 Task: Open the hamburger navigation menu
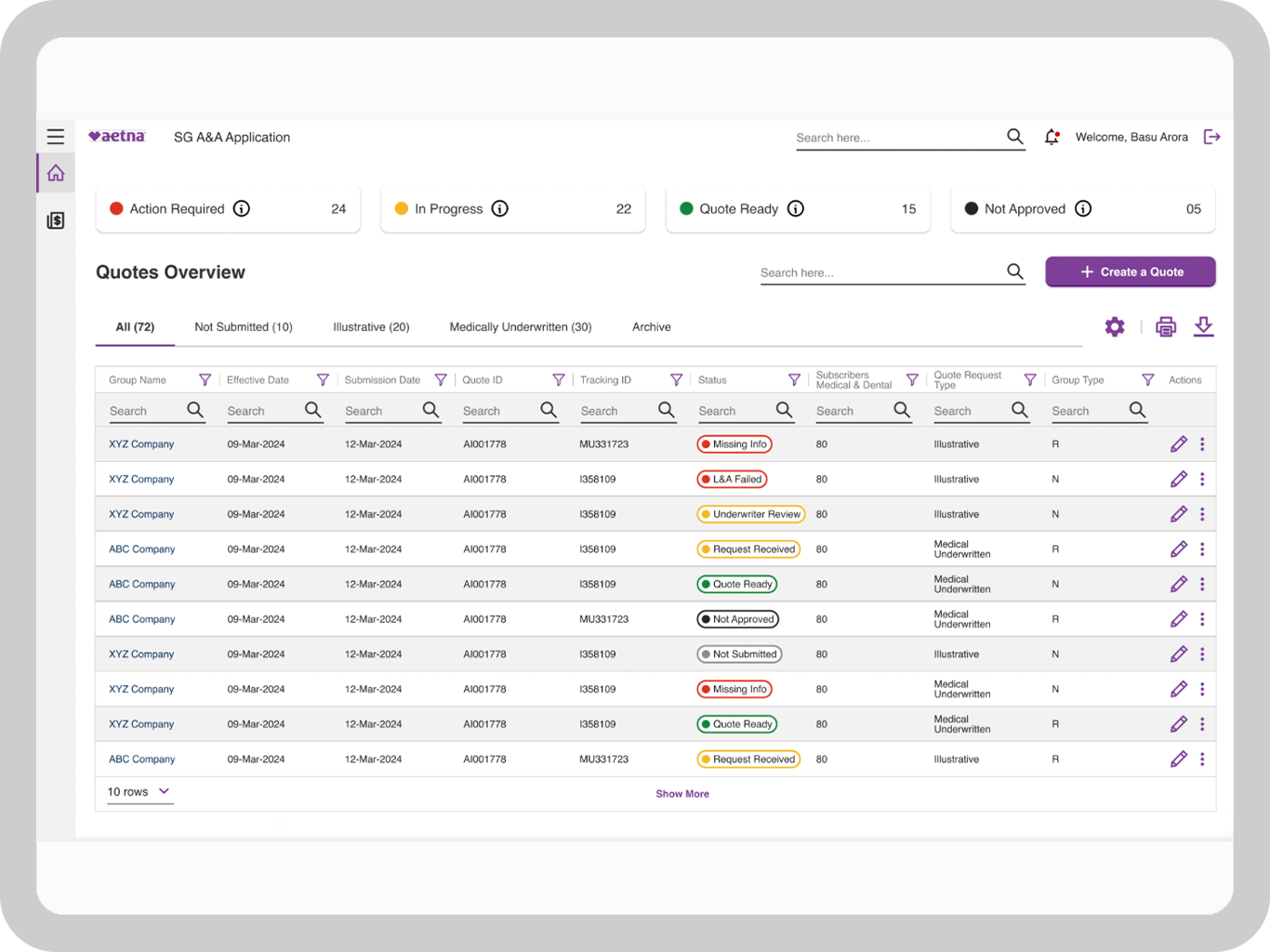pos(56,137)
